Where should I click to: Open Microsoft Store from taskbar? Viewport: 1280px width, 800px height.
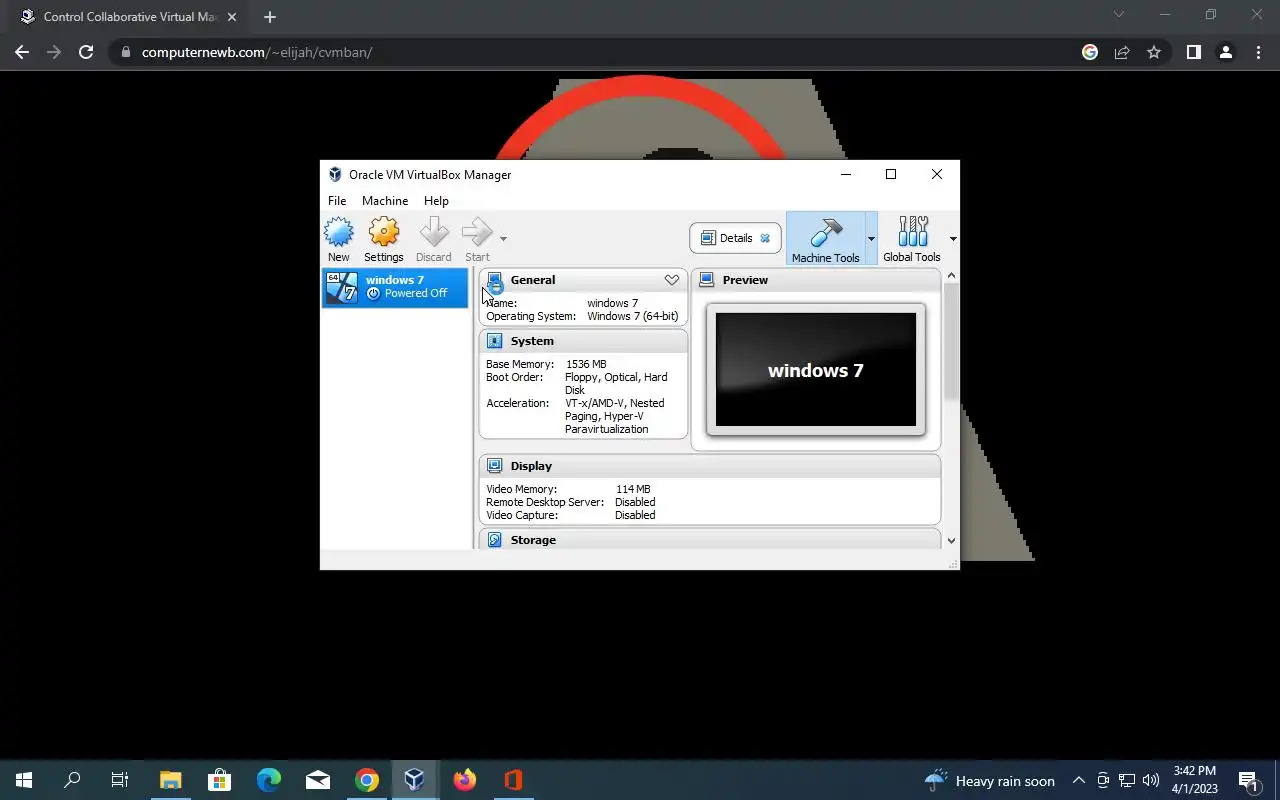point(219,780)
